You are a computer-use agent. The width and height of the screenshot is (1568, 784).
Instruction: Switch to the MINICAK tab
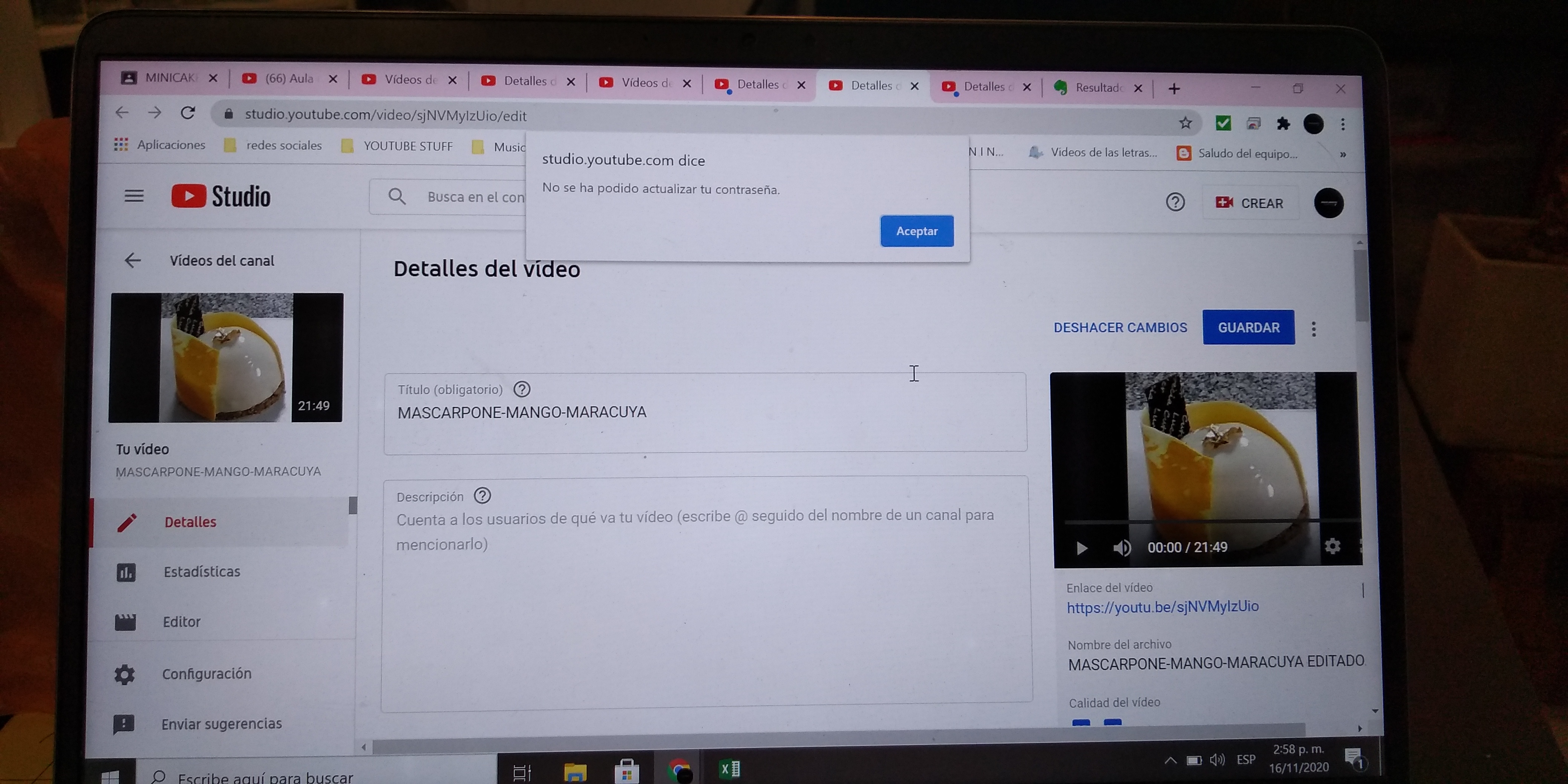pyautogui.click(x=170, y=78)
